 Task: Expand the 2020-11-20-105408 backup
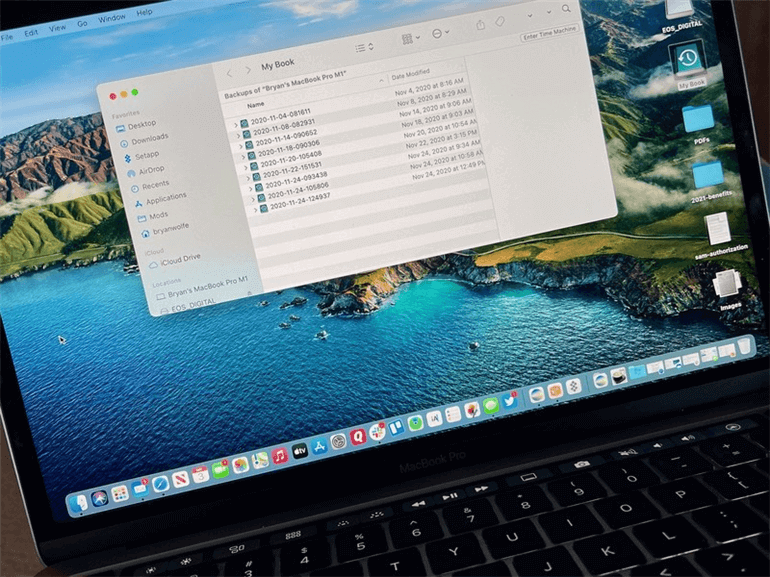(246, 168)
